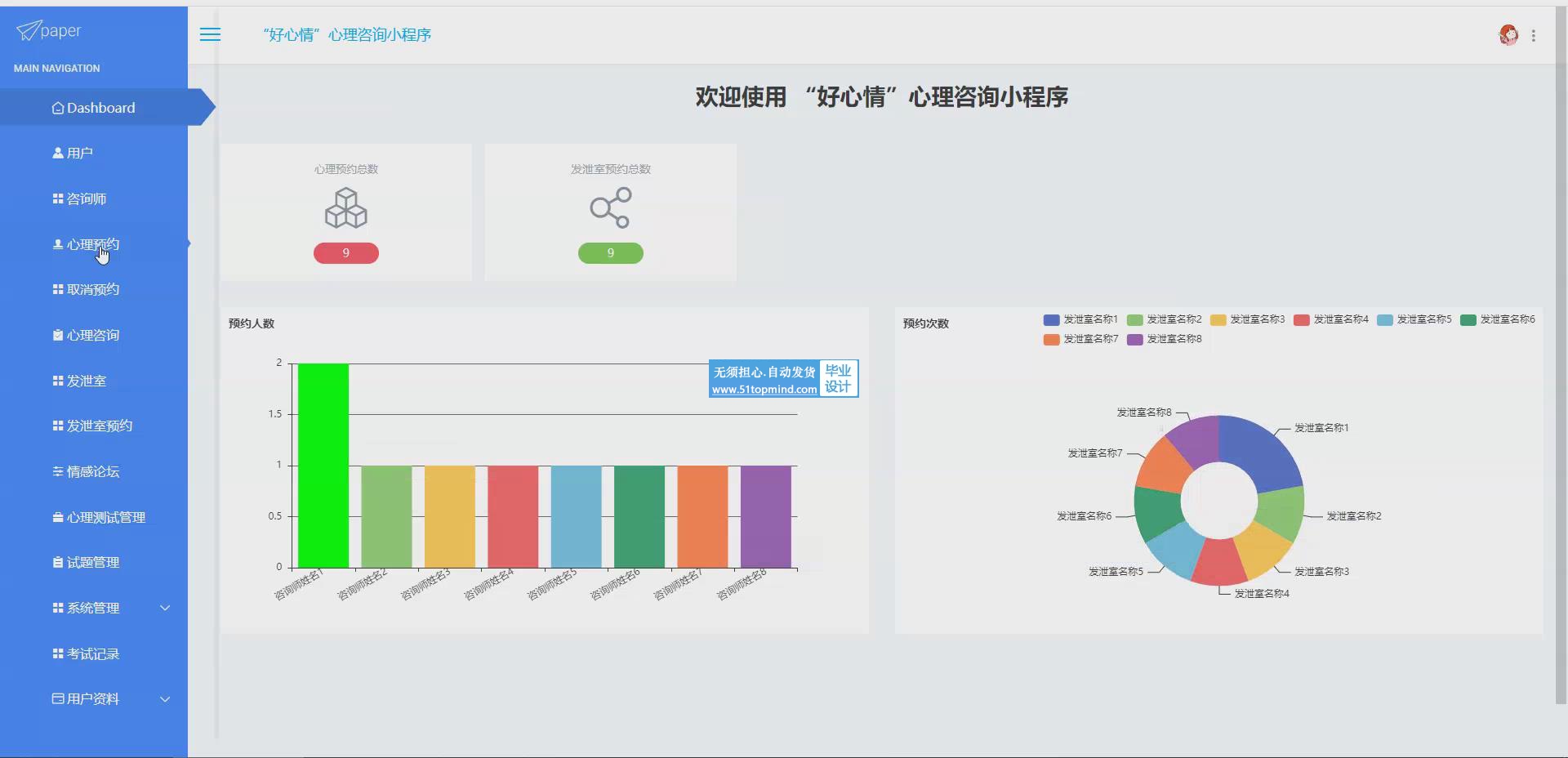The height and width of the screenshot is (758, 1568).
Task: Click the person icon beside 用户
Action: tap(58, 153)
